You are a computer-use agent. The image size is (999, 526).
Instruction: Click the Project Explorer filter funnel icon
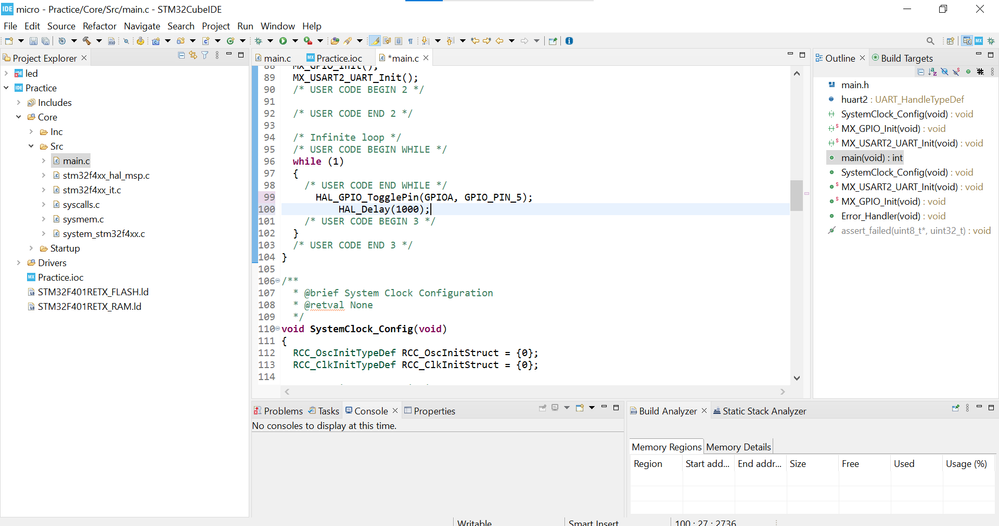(205, 55)
